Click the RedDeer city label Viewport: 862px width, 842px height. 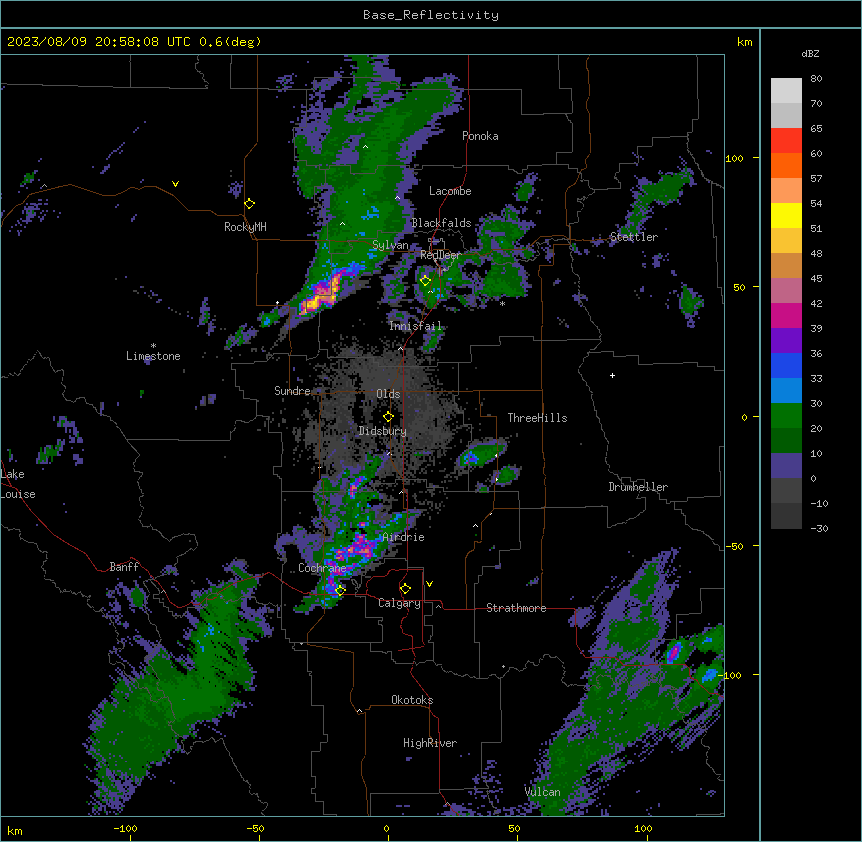point(441,255)
